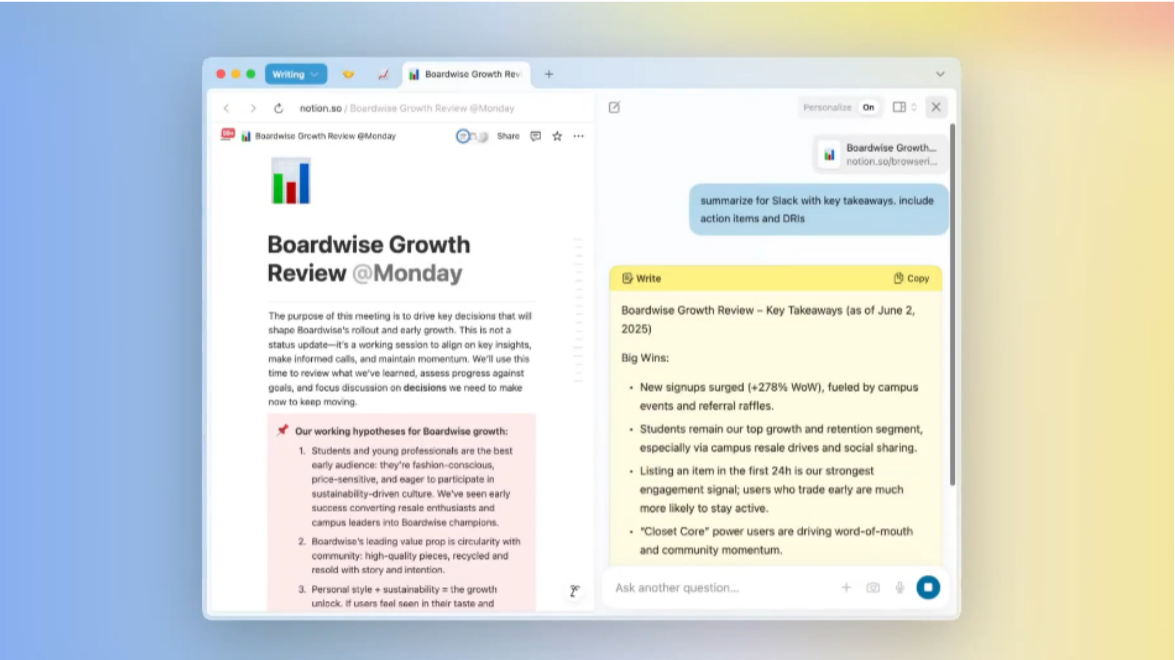
Task: Open the Writing space dropdown
Action: point(296,74)
